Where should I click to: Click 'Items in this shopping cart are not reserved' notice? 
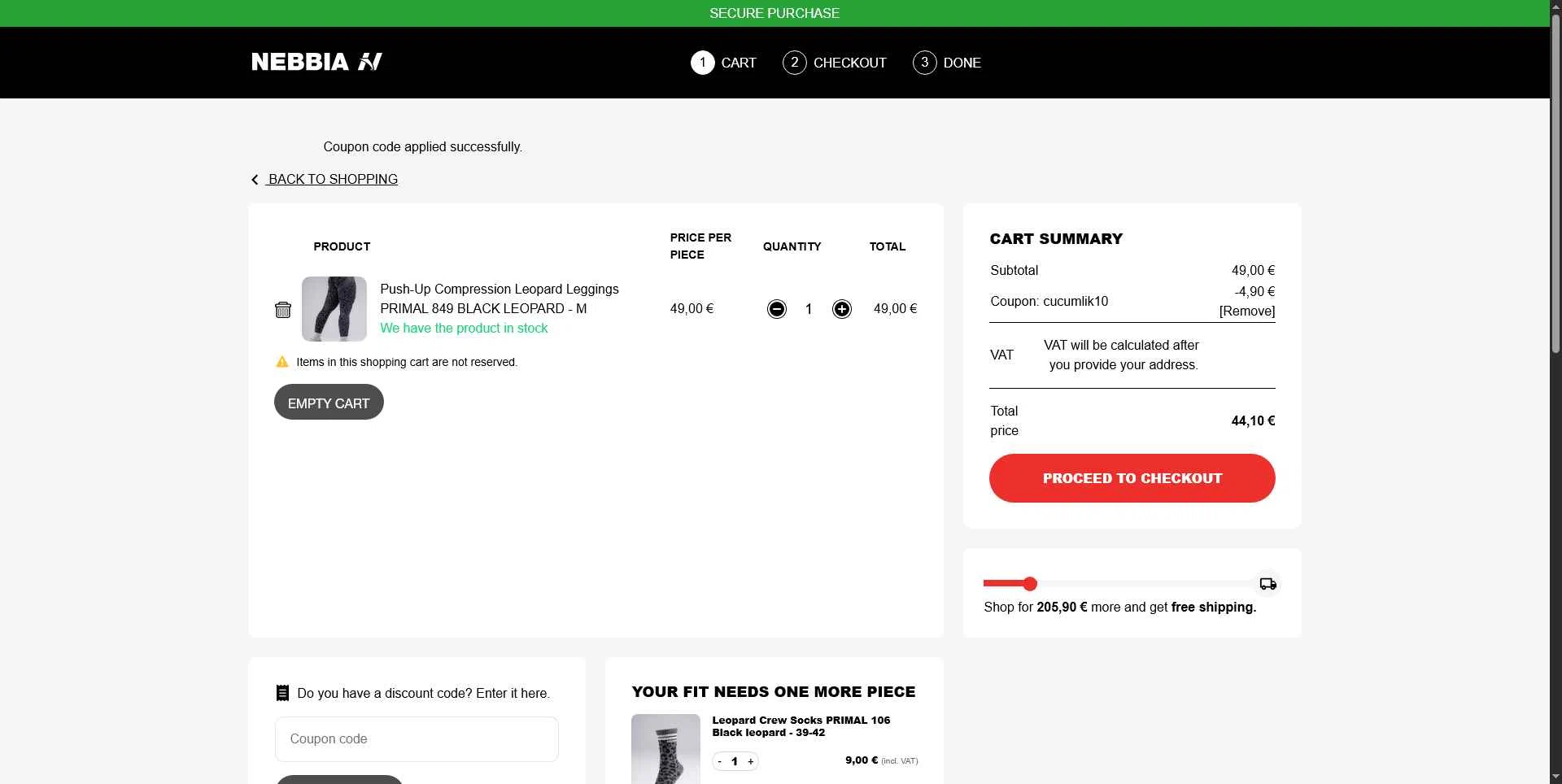click(407, 362)
